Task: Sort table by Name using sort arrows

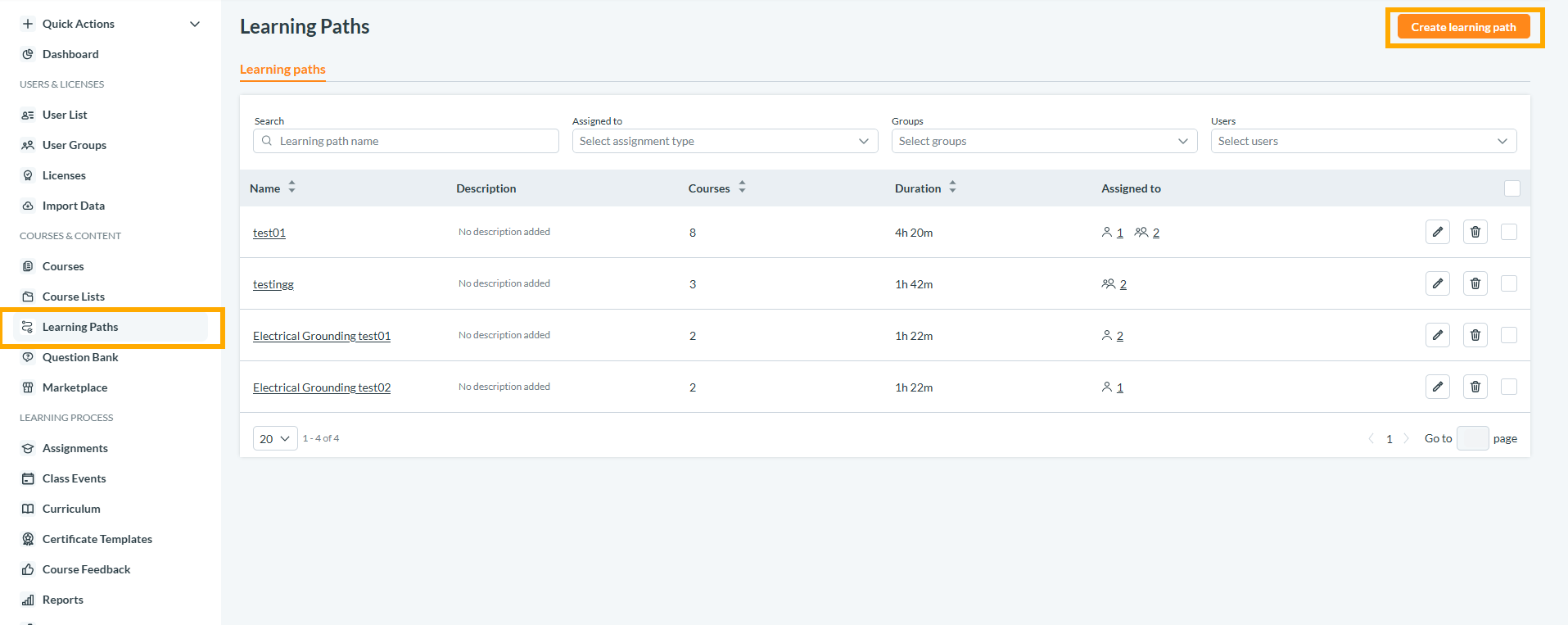Action: click(291, 188)
